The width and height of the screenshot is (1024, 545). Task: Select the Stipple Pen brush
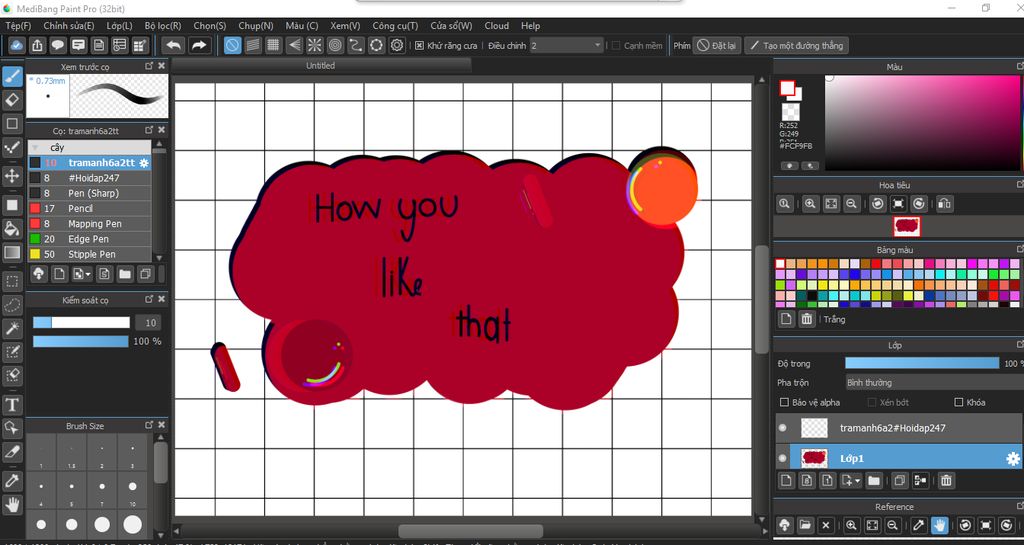pos(89,255)
